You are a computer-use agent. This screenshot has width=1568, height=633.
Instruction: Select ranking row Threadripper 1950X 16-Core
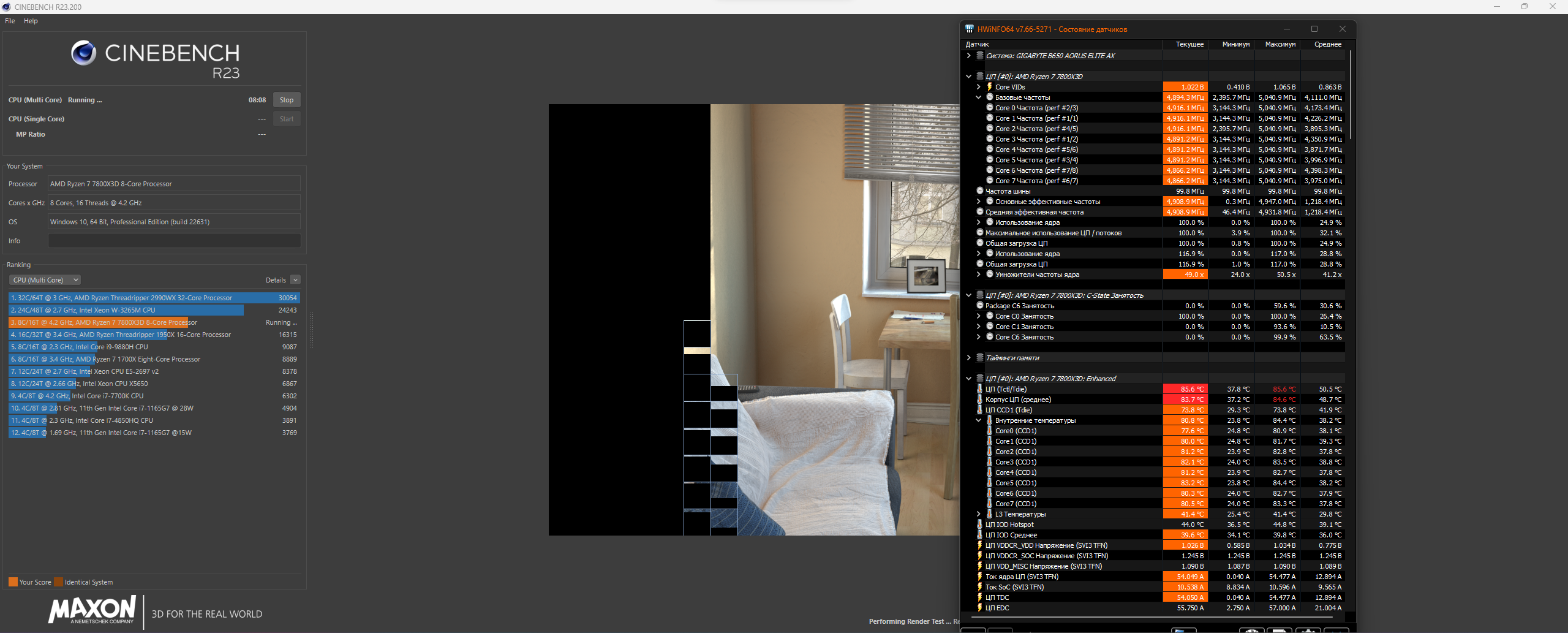[x=154, y=335]
